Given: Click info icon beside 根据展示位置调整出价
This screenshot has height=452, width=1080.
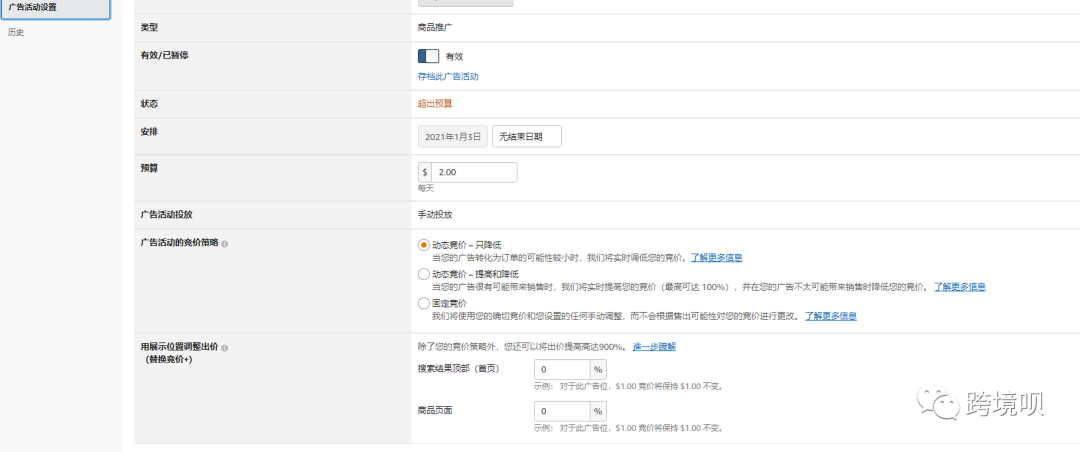Looking at the screenshot, I should (x=224, y=348).
